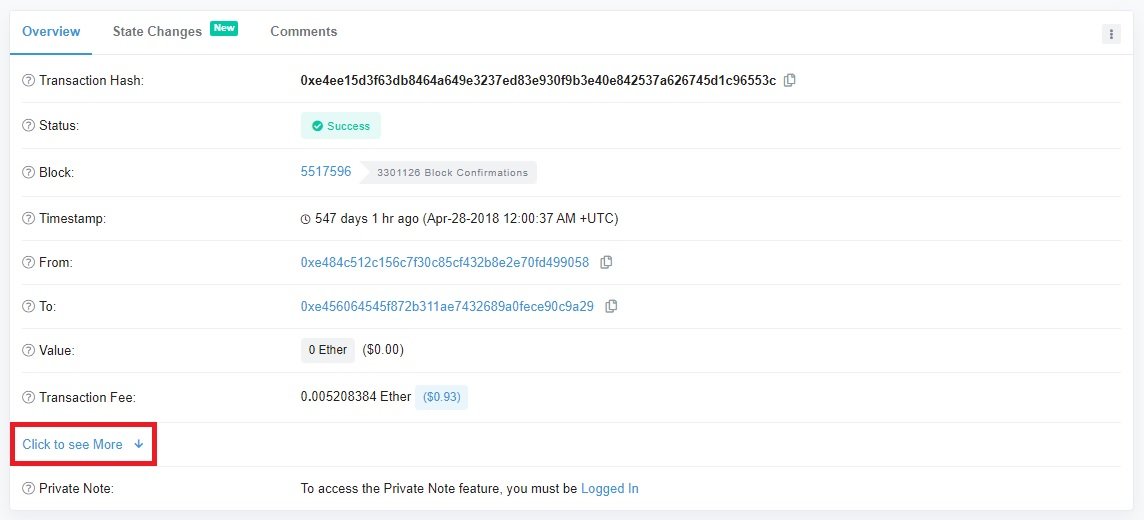Click the Success status badge
The height and width of the screenshot is (520, 1144).
click(341, 126)
